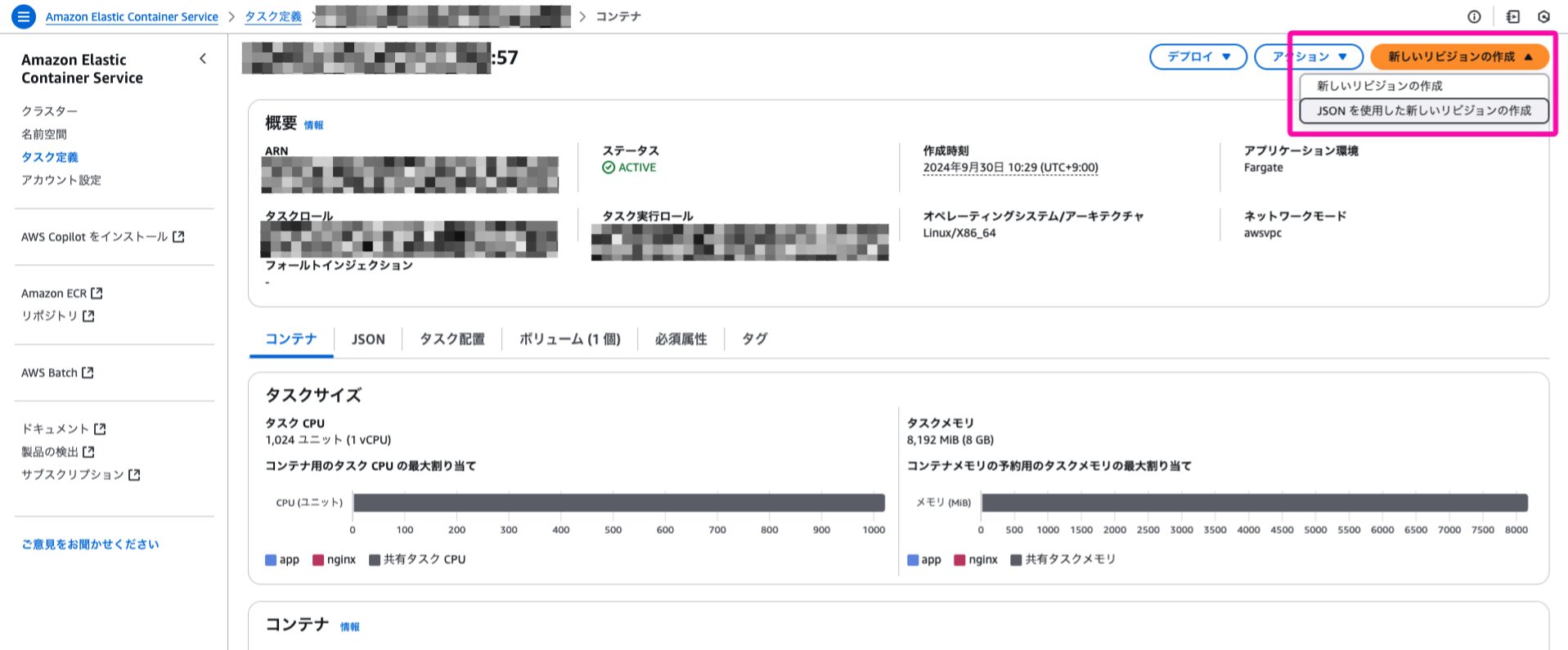Image resolution: width=1568 pixels, height=650 pixels.
Task: Click external link icon beside AWS Batch
Action: [88, 372]
